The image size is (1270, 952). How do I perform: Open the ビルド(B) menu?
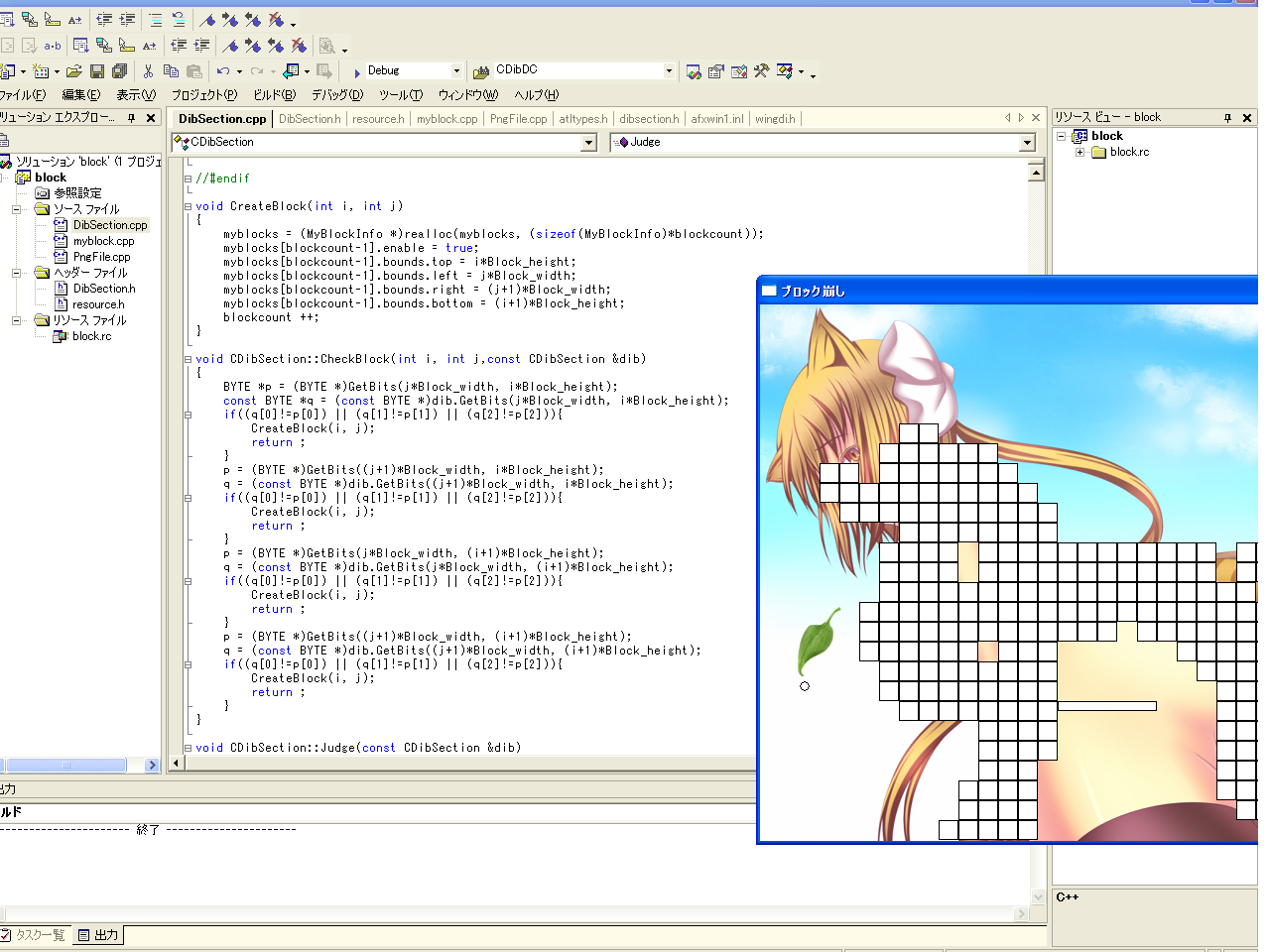[x=275, y=95]
